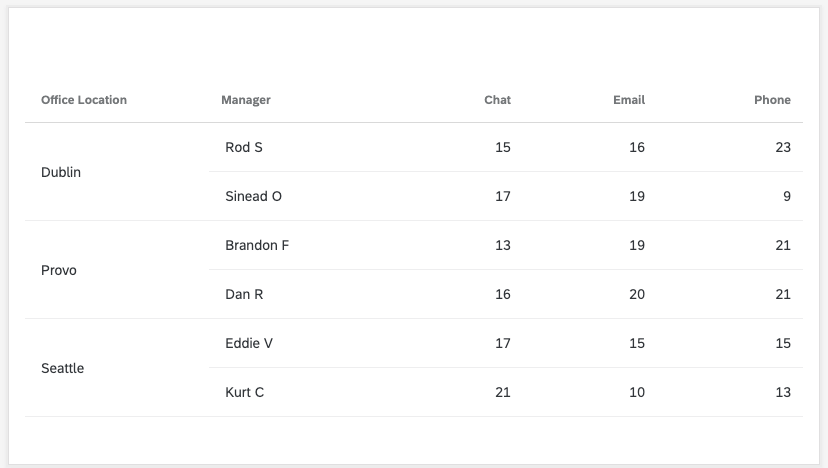The height and width of the screenshot is (468, 828).
Task: Click the Office Location column header
Action: tap(84, 100)
